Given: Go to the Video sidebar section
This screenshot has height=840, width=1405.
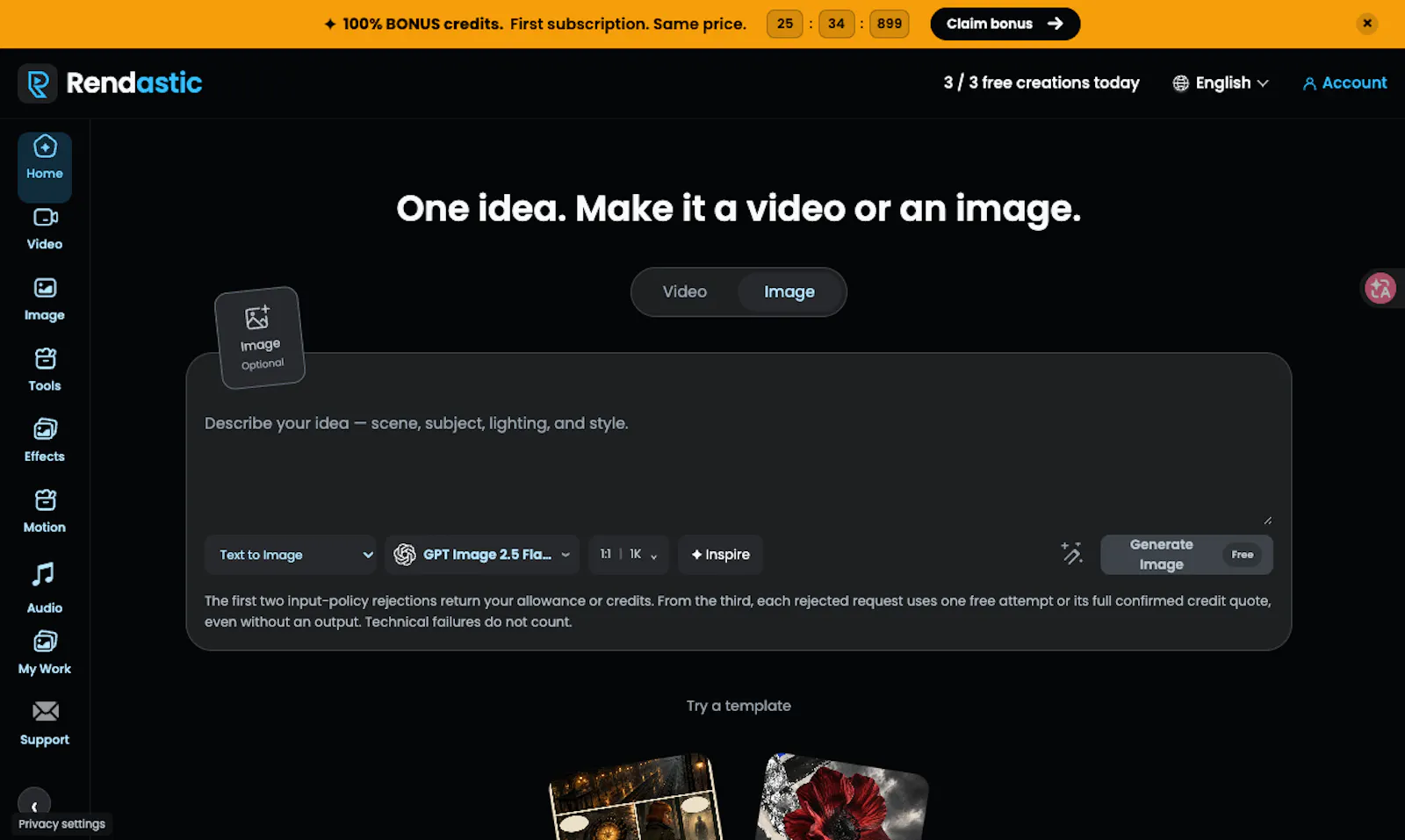Looking at the screenshot, I should point(45,229).
